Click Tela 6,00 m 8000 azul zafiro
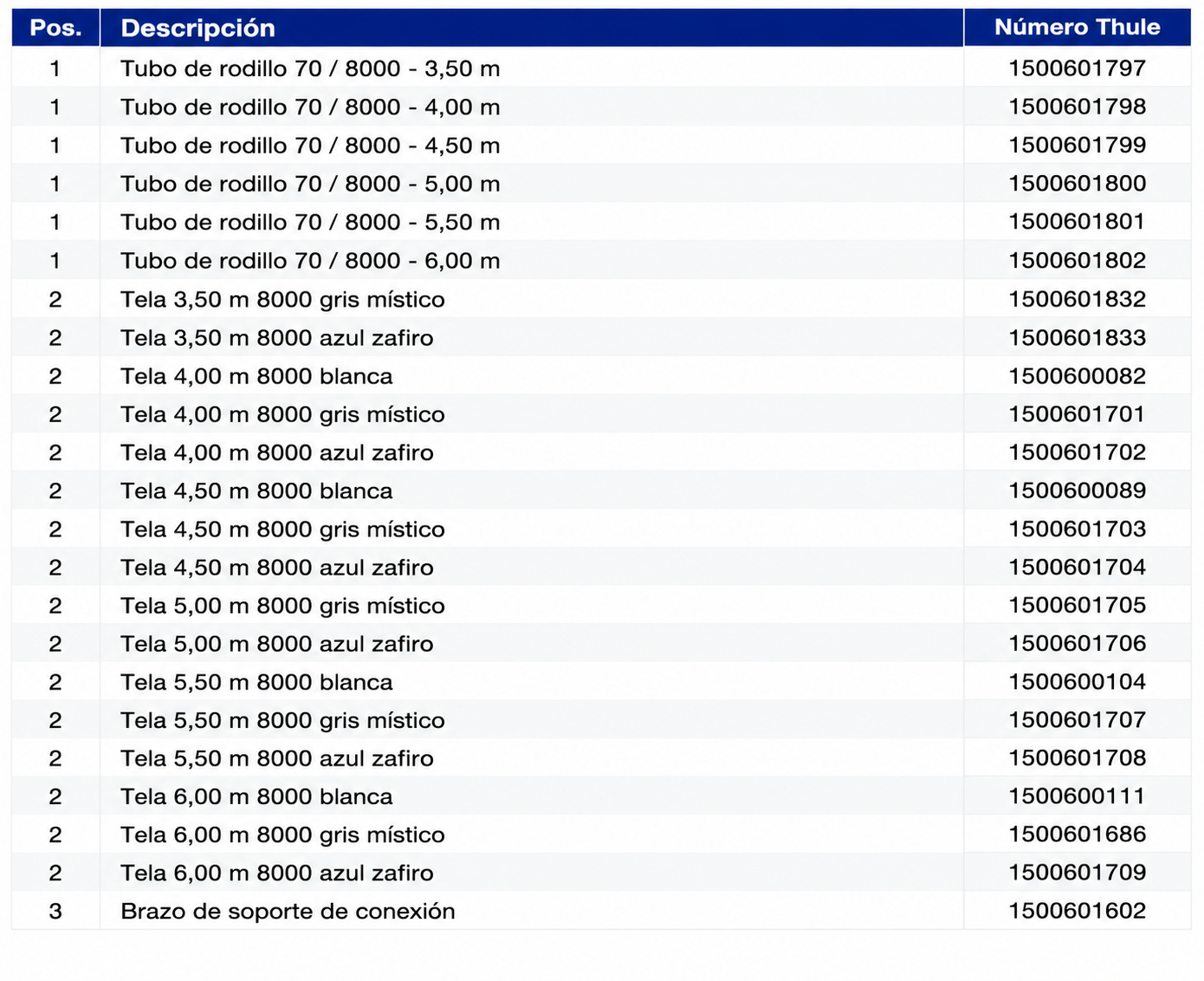The height and width of the screenshot is (981, 1204). pyautogui.click(x=277, y=873)
